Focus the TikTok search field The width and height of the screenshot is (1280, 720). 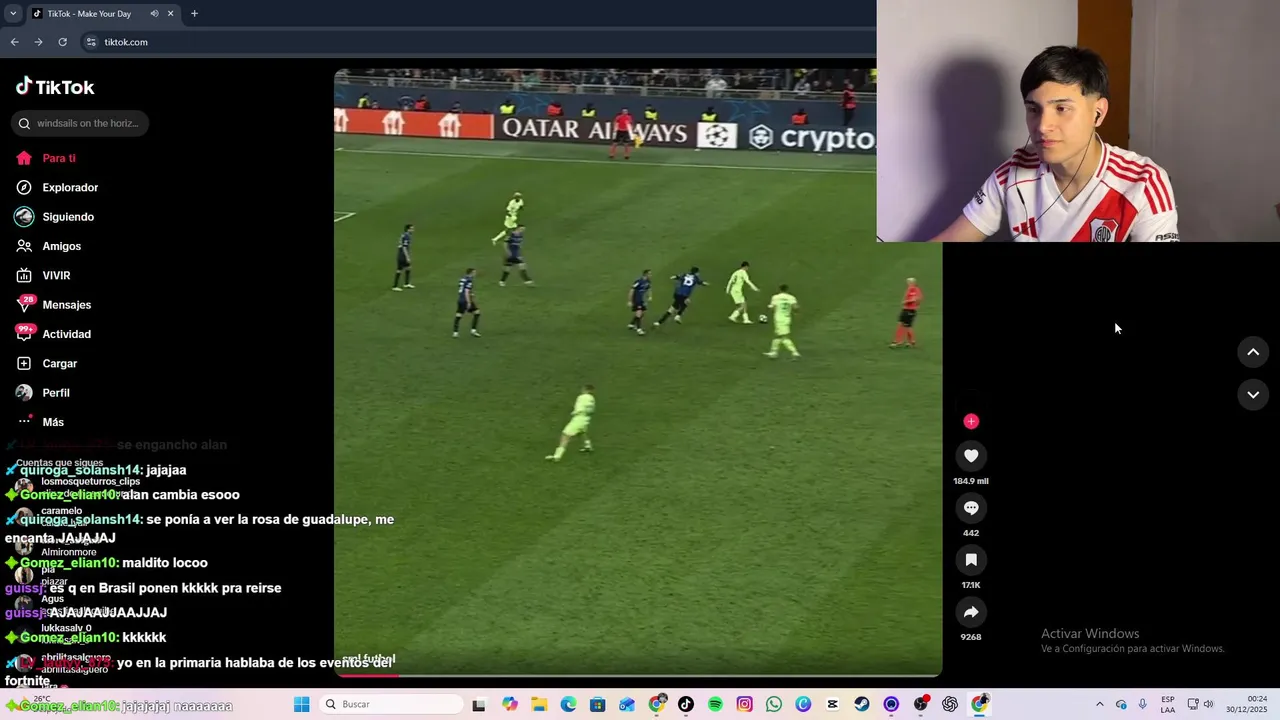click(80, 123)
